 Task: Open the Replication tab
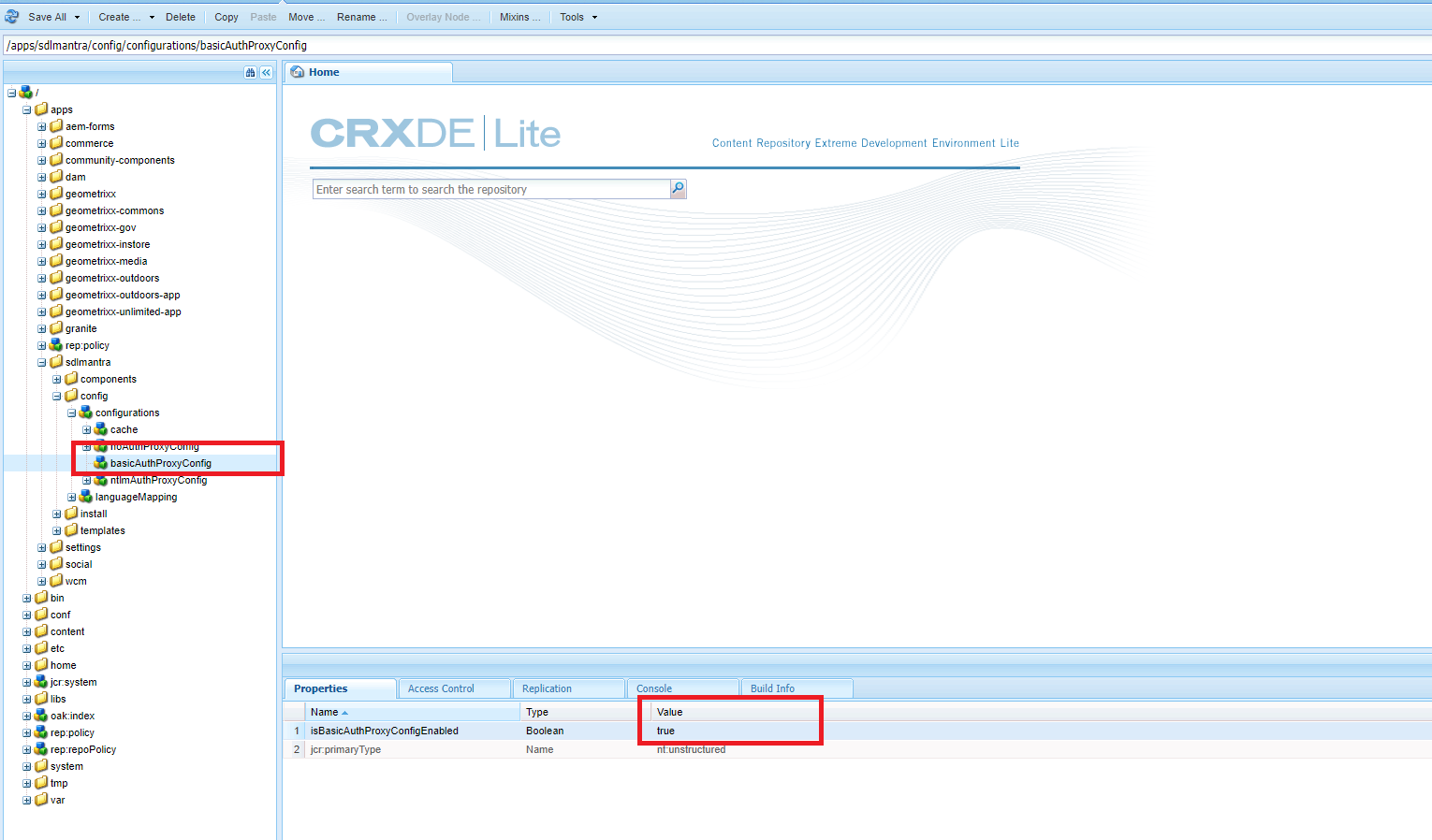547,688
